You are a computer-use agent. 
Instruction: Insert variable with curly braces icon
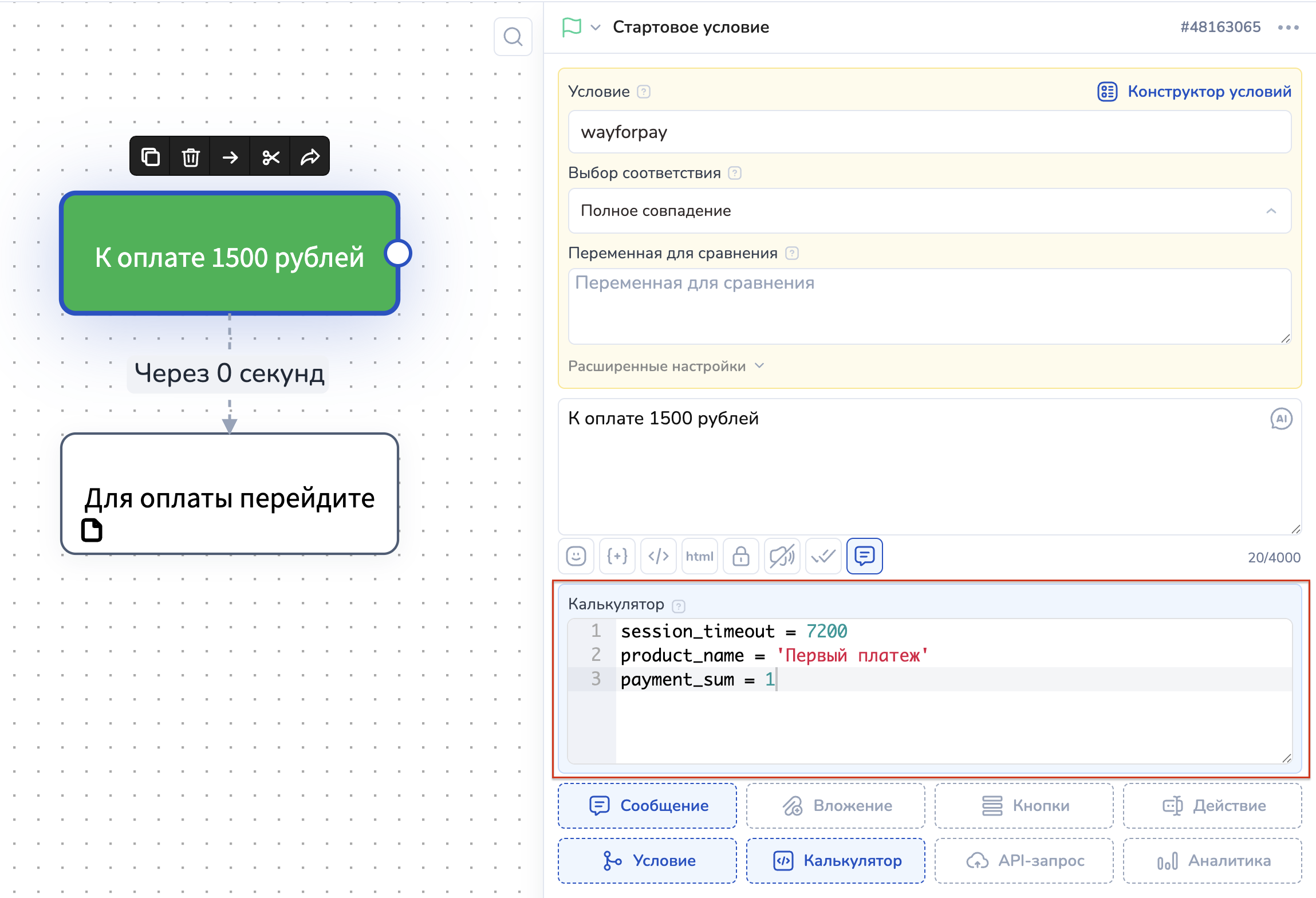click(x=617, y=556)
